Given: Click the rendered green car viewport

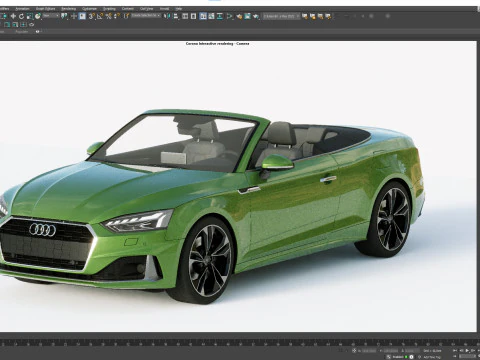Looking at the screenshot, I should (x=238, y=187).
